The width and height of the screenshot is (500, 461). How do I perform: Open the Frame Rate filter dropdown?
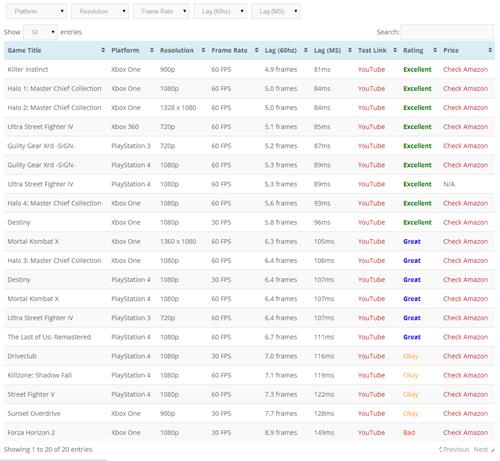pos(161,11)
